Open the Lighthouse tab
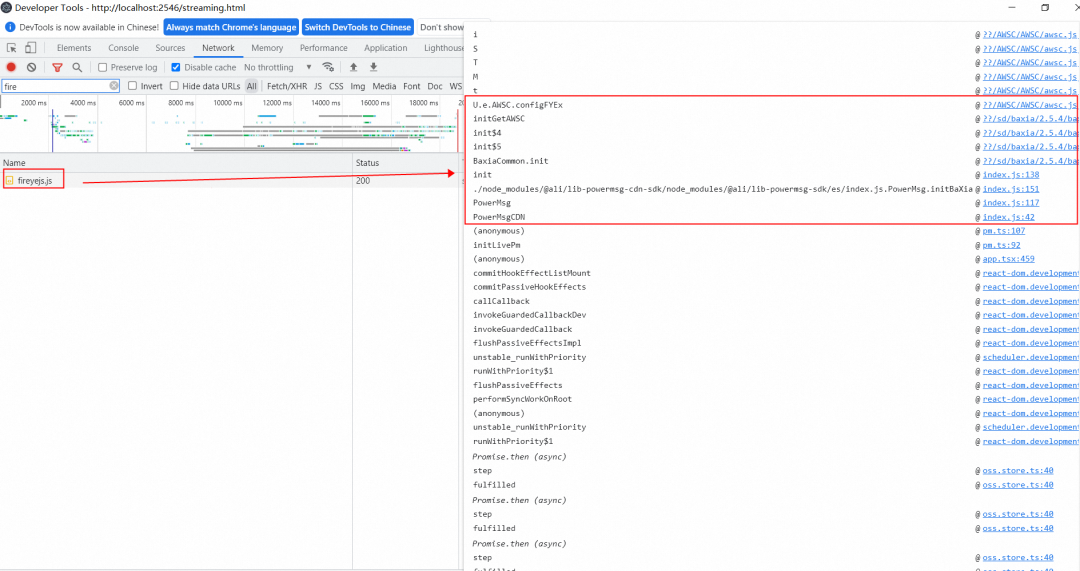 pos(444,48)
